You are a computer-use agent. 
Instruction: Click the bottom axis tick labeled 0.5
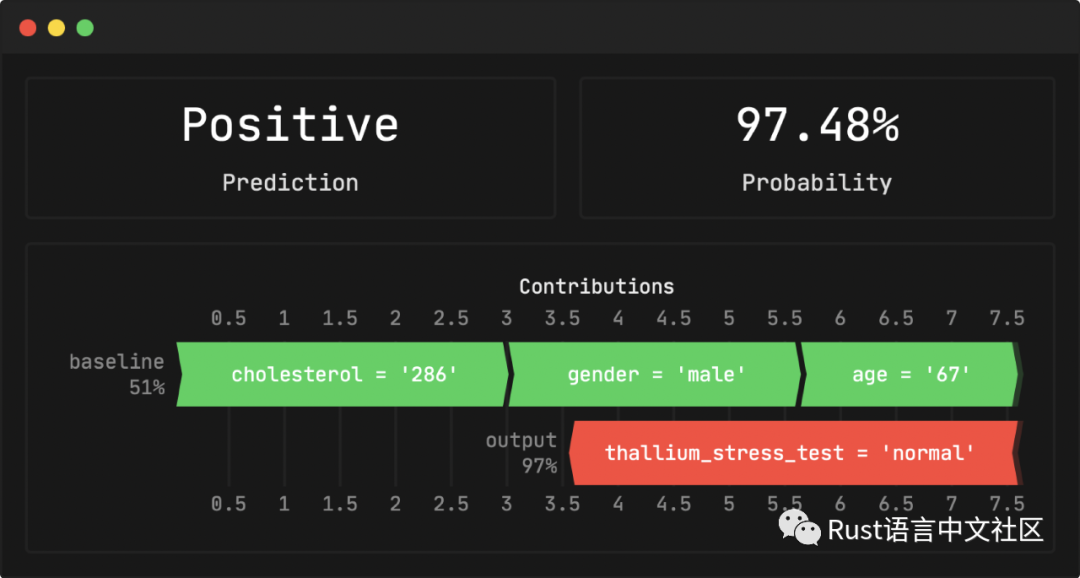point(229,504)
